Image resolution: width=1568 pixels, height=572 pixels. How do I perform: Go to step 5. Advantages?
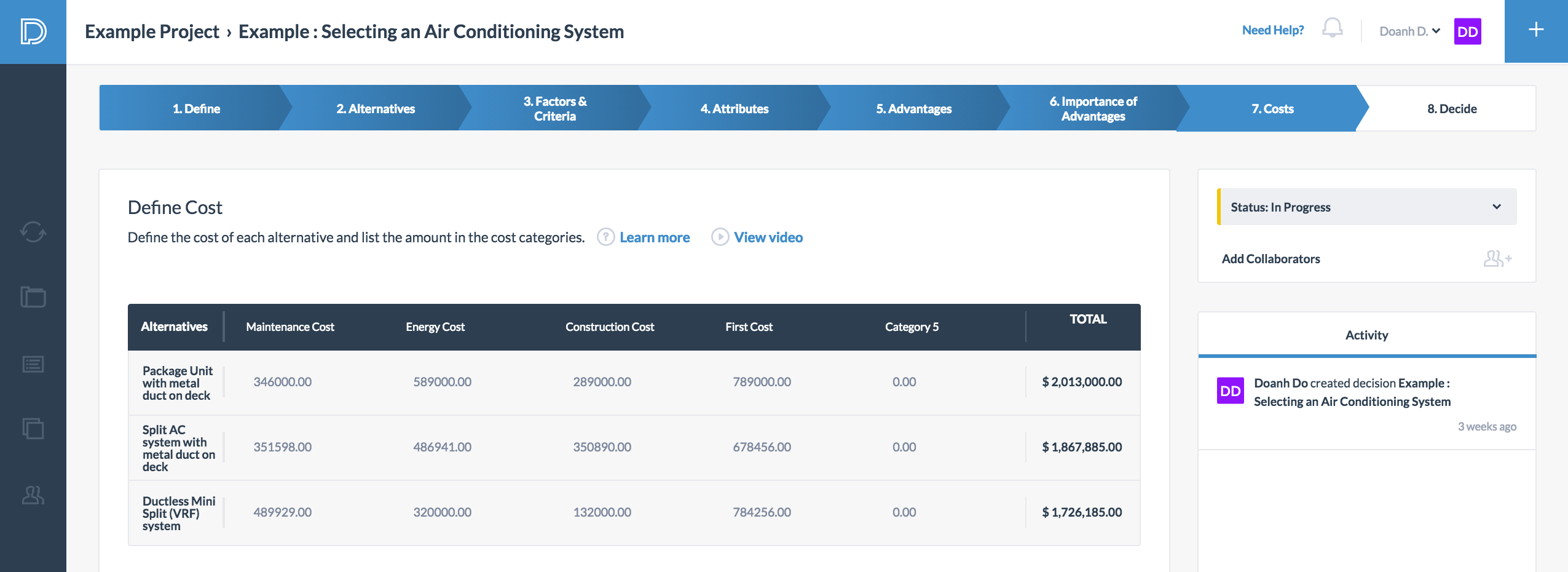914,108
